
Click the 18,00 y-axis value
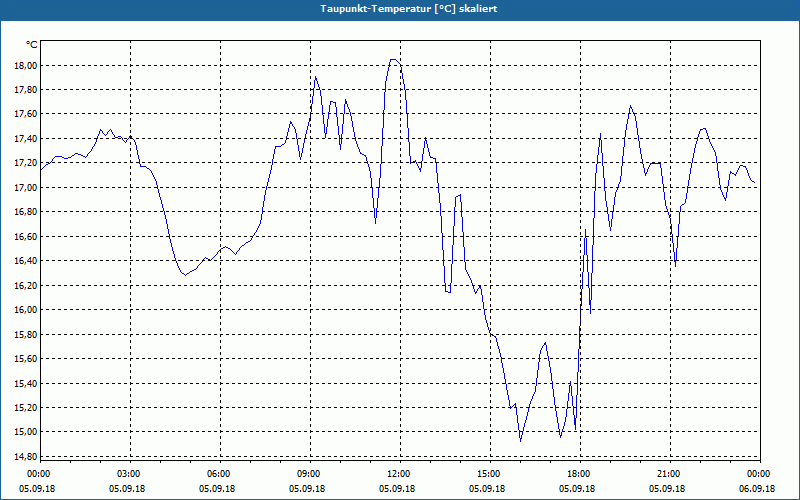point(26,65)
